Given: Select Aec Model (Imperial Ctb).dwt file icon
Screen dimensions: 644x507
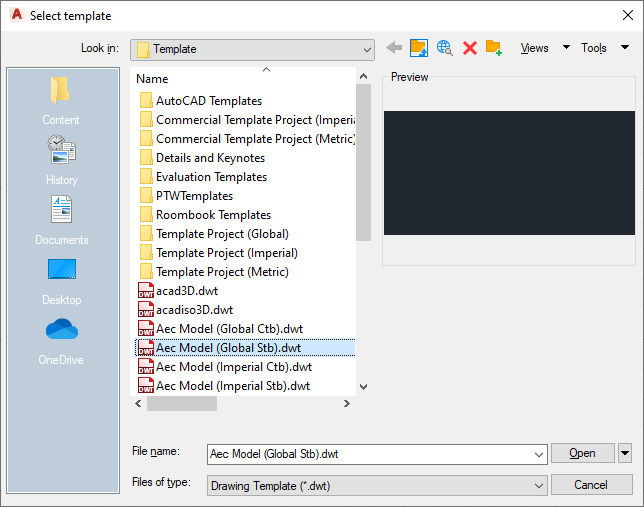Looking at the screenshot, I should 146,366.
